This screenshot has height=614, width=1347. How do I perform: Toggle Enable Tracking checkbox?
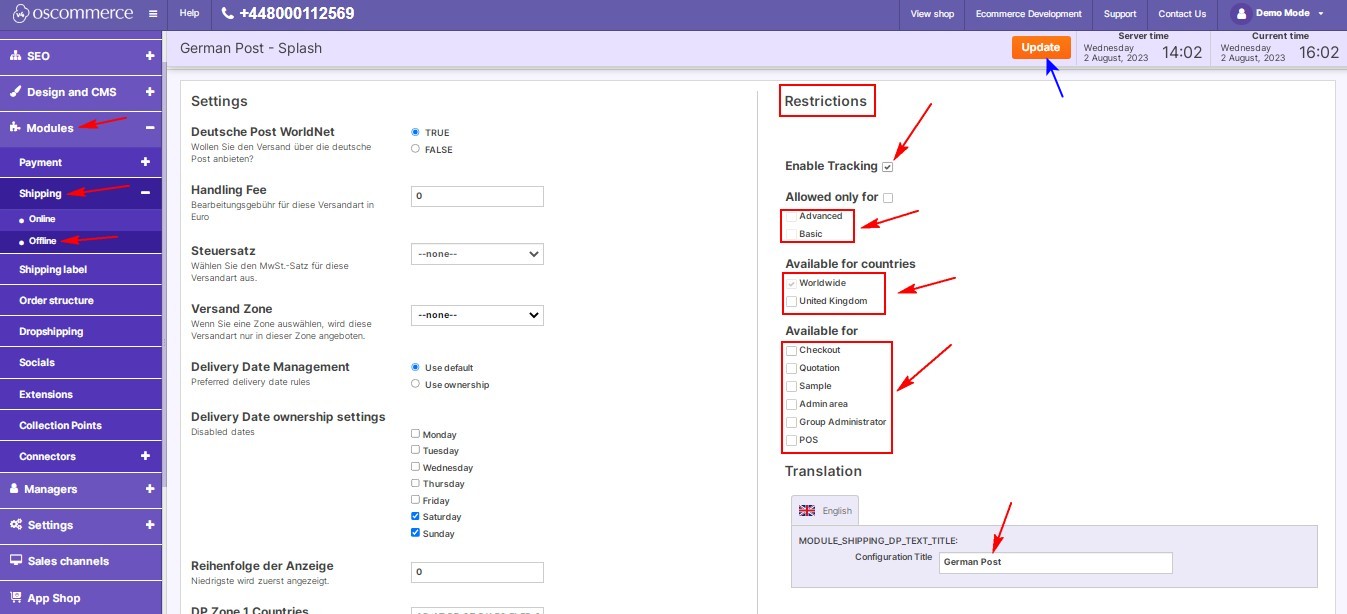pos(887,167)
